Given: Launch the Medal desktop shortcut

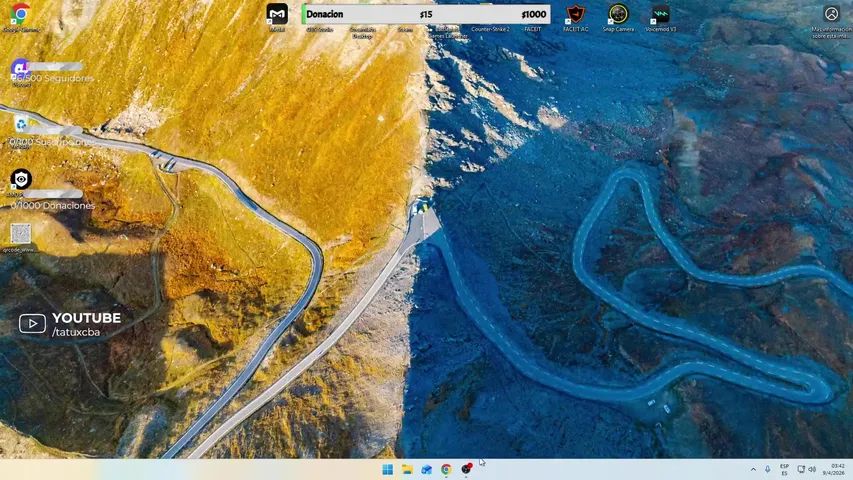Looking at the screenshot, I should point(277,16).
